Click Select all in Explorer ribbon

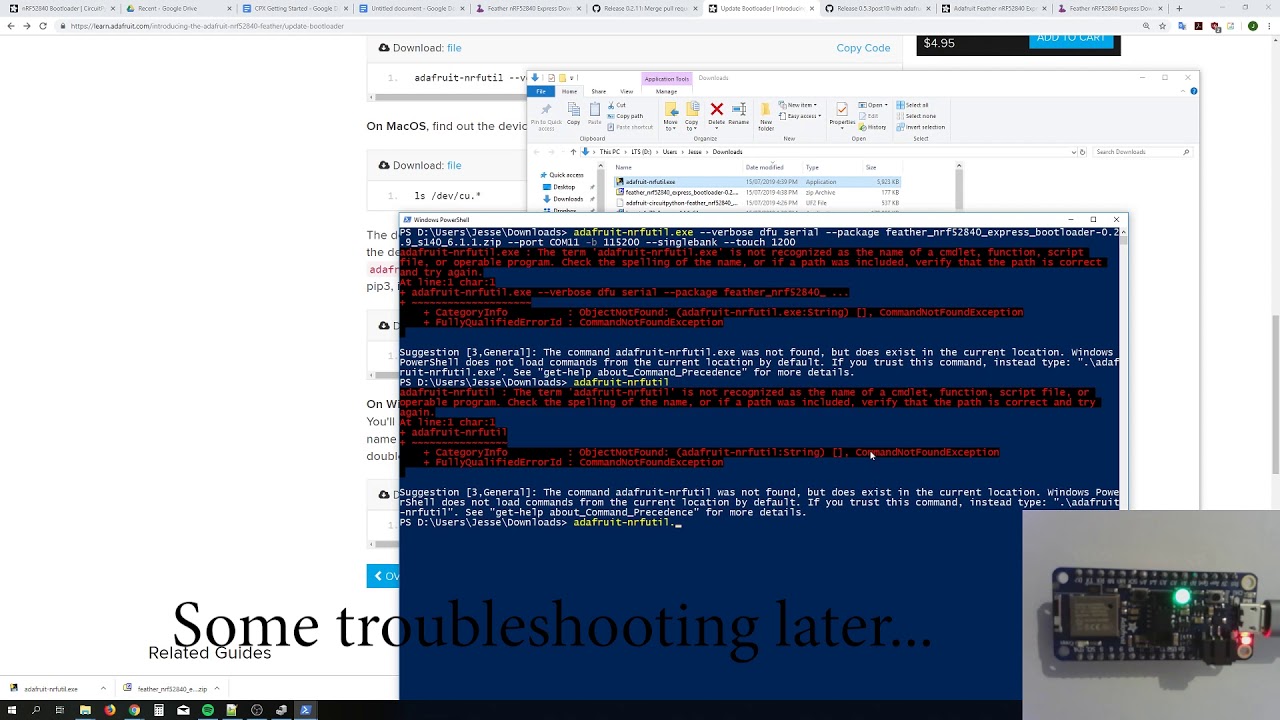(x=913, y=105)
